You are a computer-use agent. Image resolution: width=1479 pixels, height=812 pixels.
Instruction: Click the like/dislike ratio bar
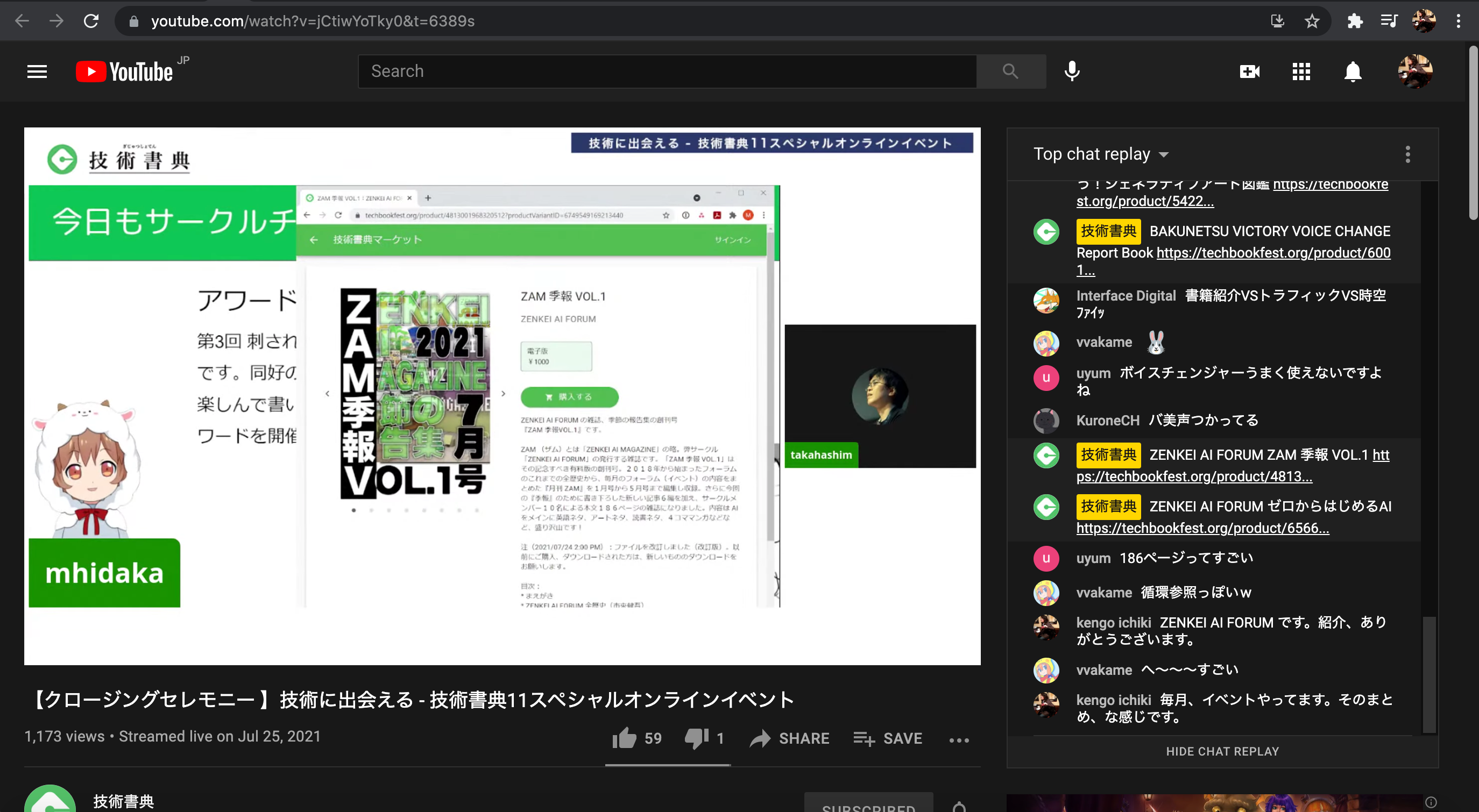click(x=668, y=765)
